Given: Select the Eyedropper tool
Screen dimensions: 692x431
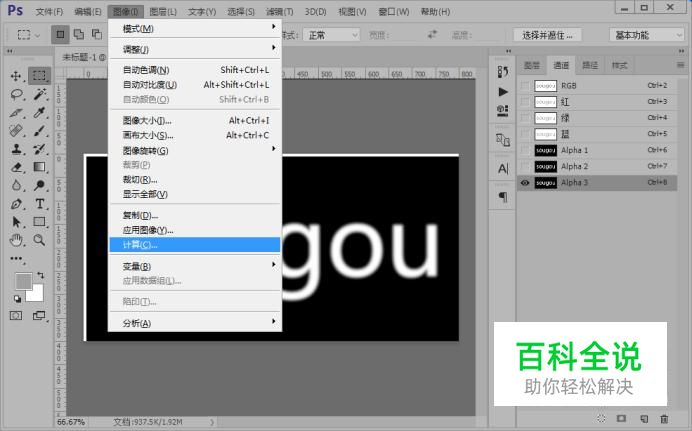Looking at the screenshot, I should click(39, 112).
